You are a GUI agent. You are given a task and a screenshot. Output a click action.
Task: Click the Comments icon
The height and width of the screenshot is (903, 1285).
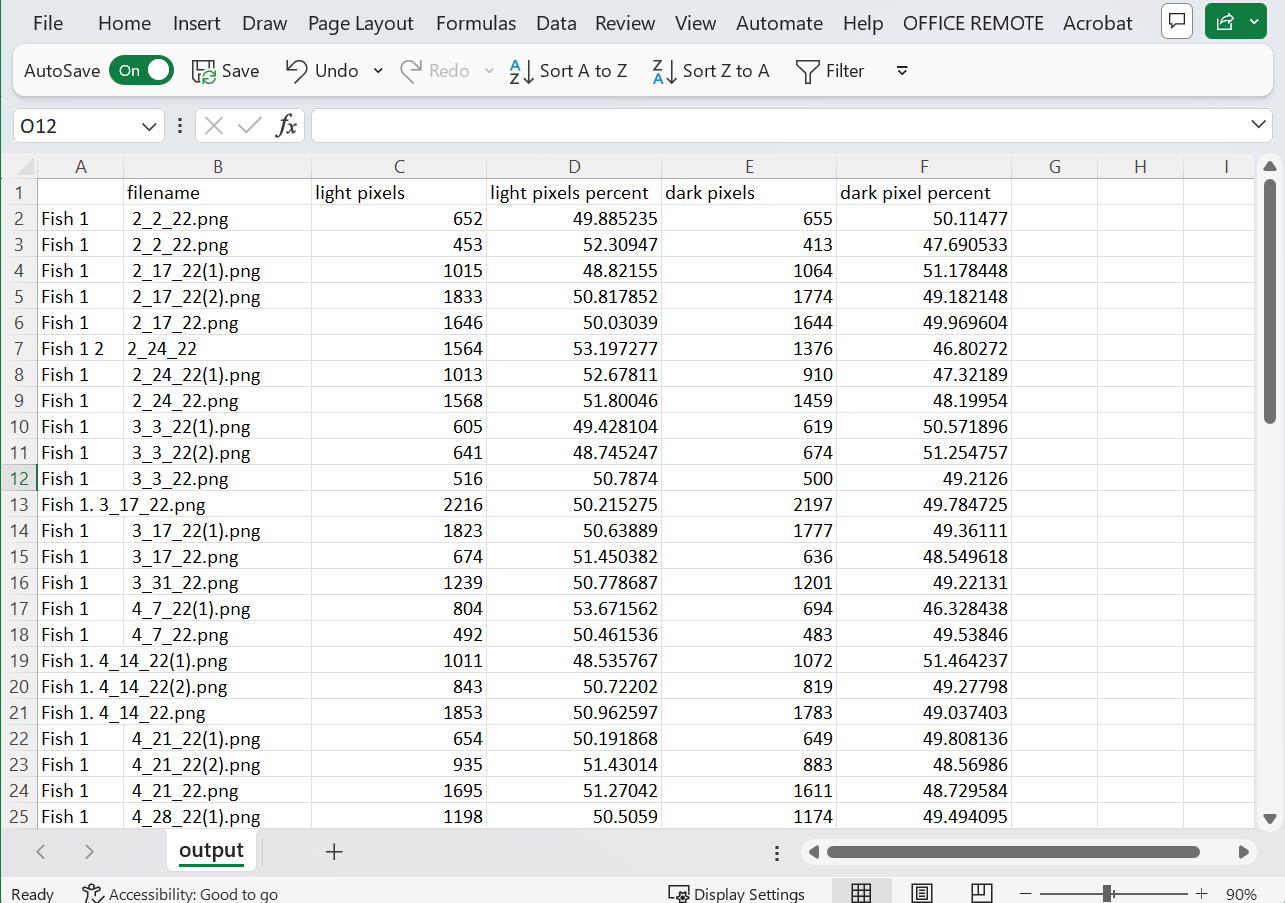pyautogui.click(x=1176, y=21)
